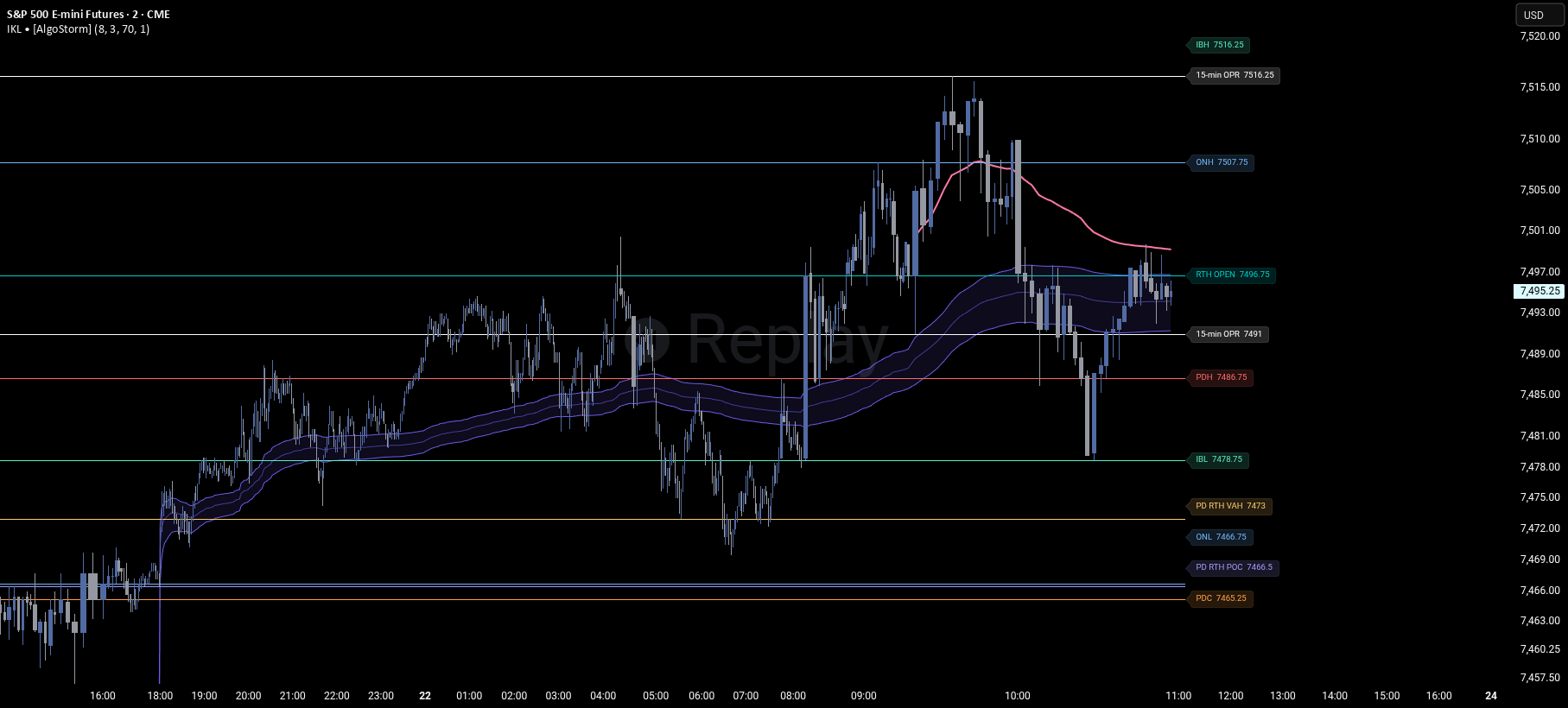Click the USD currency button
The height and width of the screenshot is (708, 1568).
click(1541, 15)
